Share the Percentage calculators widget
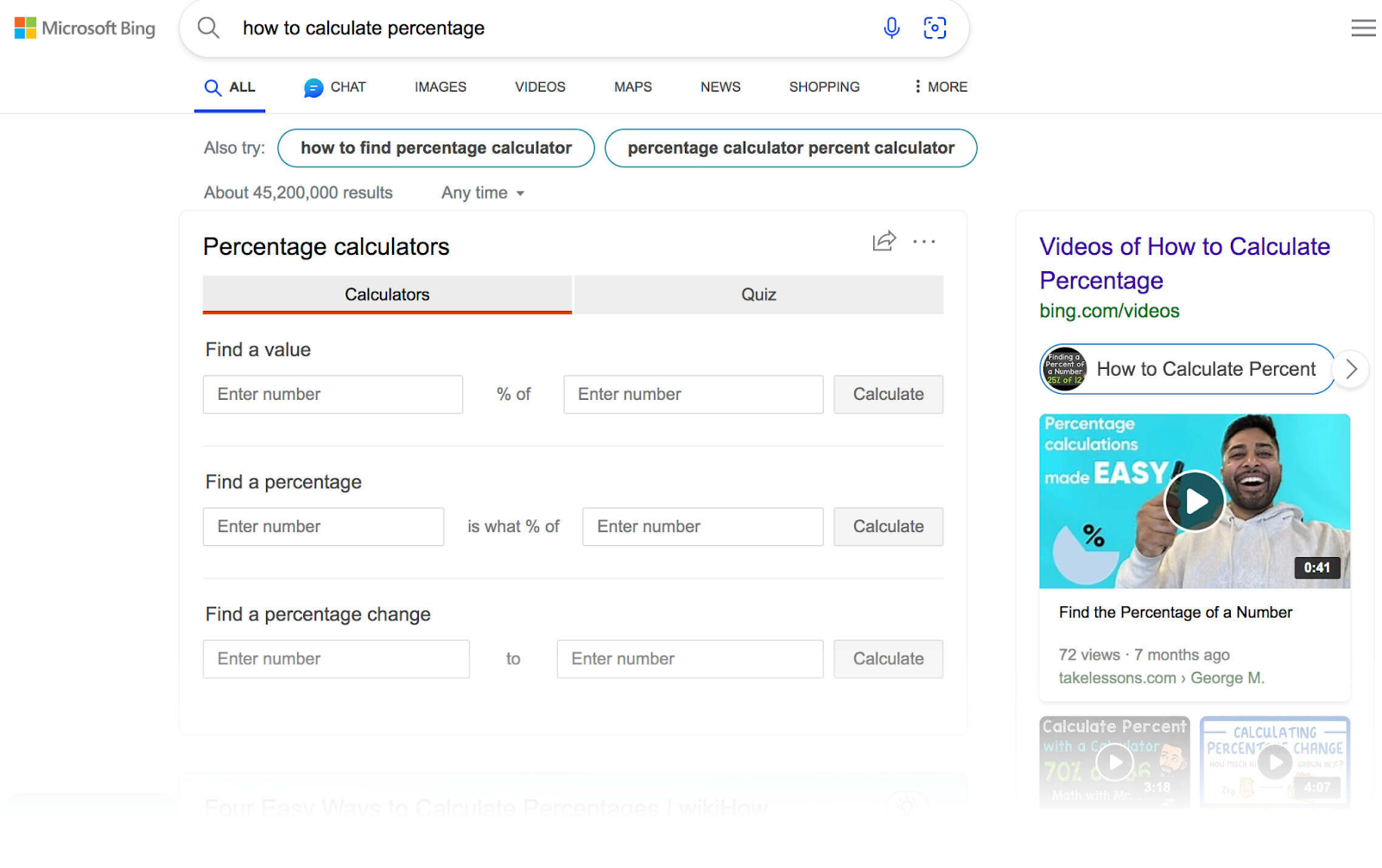This screenshot has height=868, width=1382. [884, 241]
